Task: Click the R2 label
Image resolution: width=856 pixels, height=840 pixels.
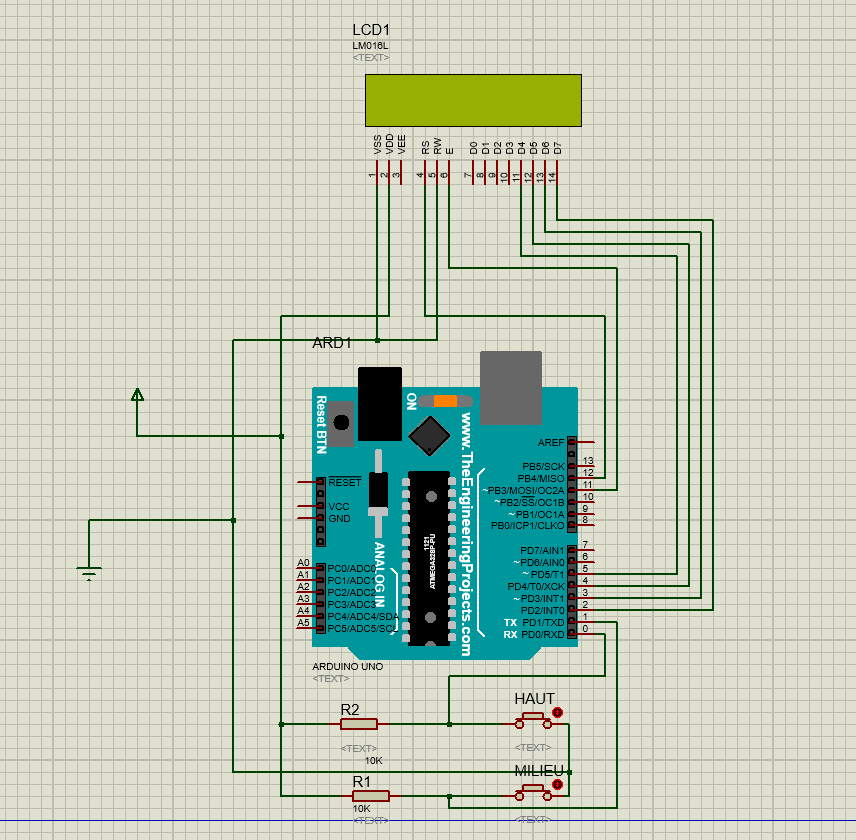Action: pos(350,710)
